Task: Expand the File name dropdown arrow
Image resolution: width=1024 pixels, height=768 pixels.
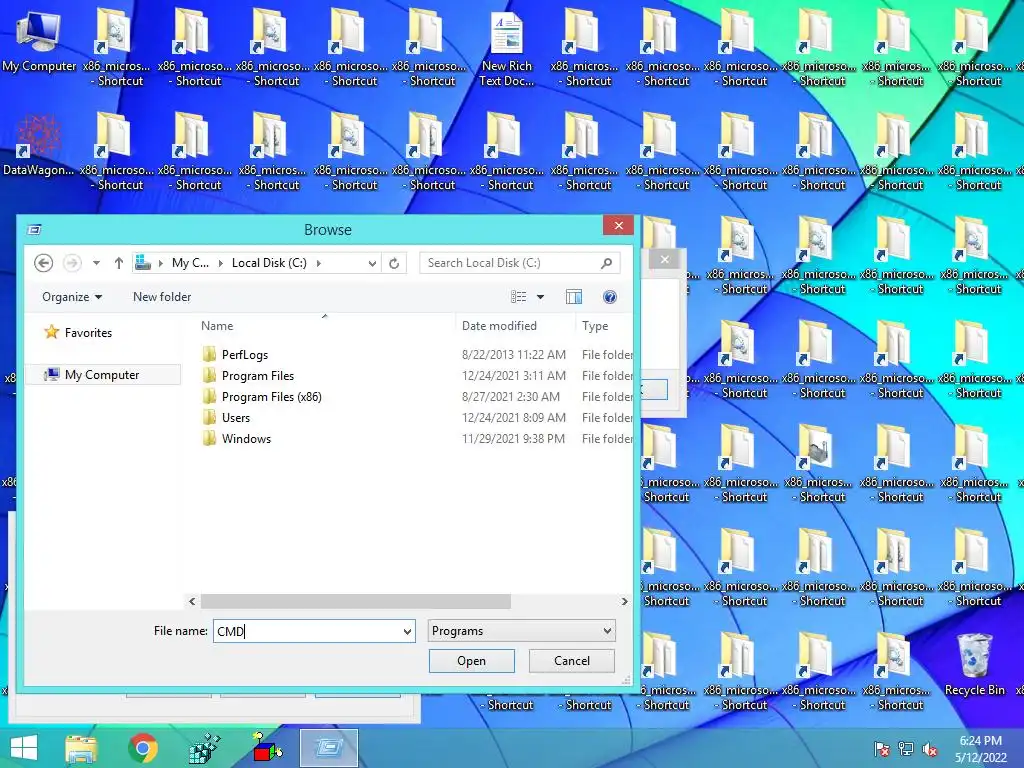Action: (x=408, y=632)
